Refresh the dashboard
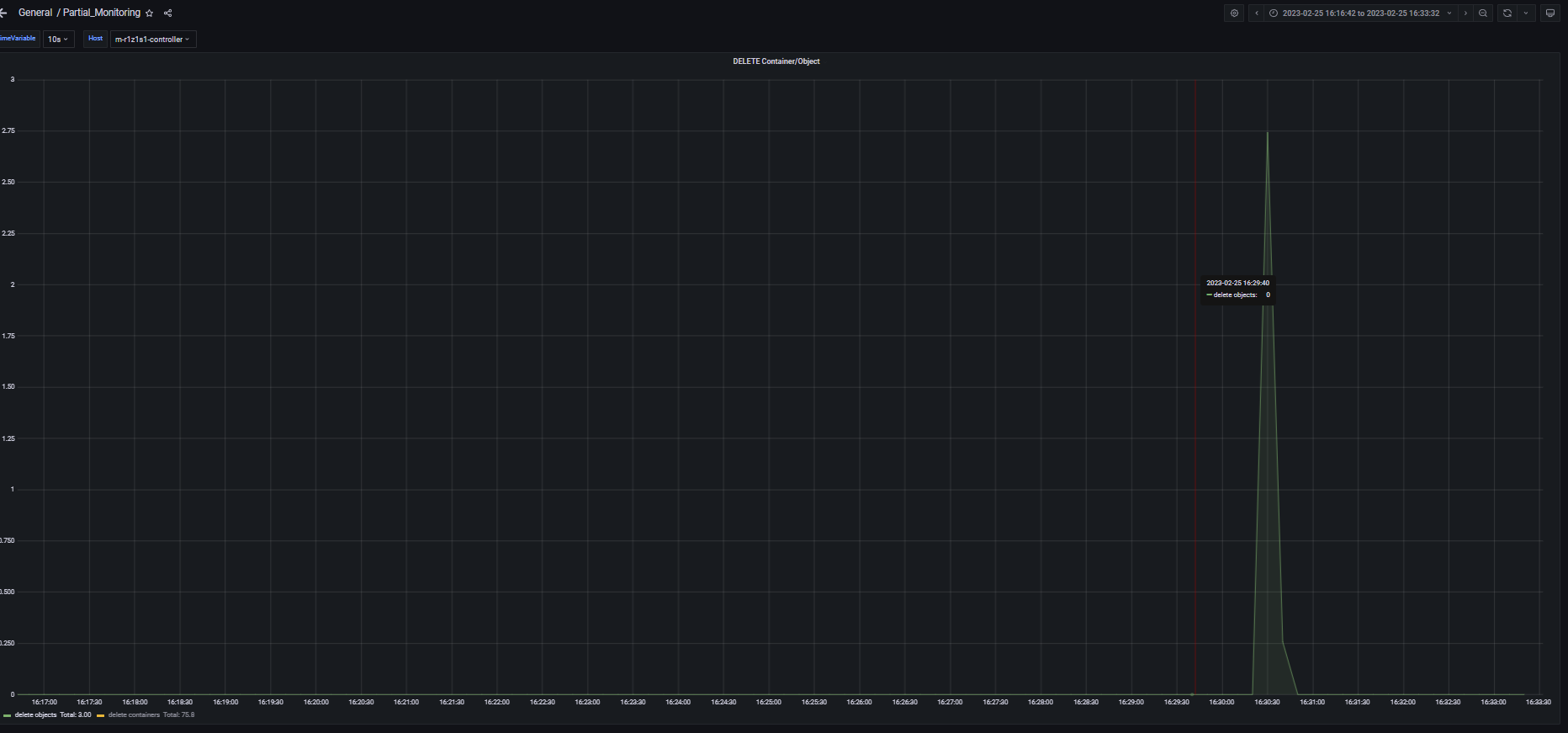1568x733 pixels. pos(1507,13)
